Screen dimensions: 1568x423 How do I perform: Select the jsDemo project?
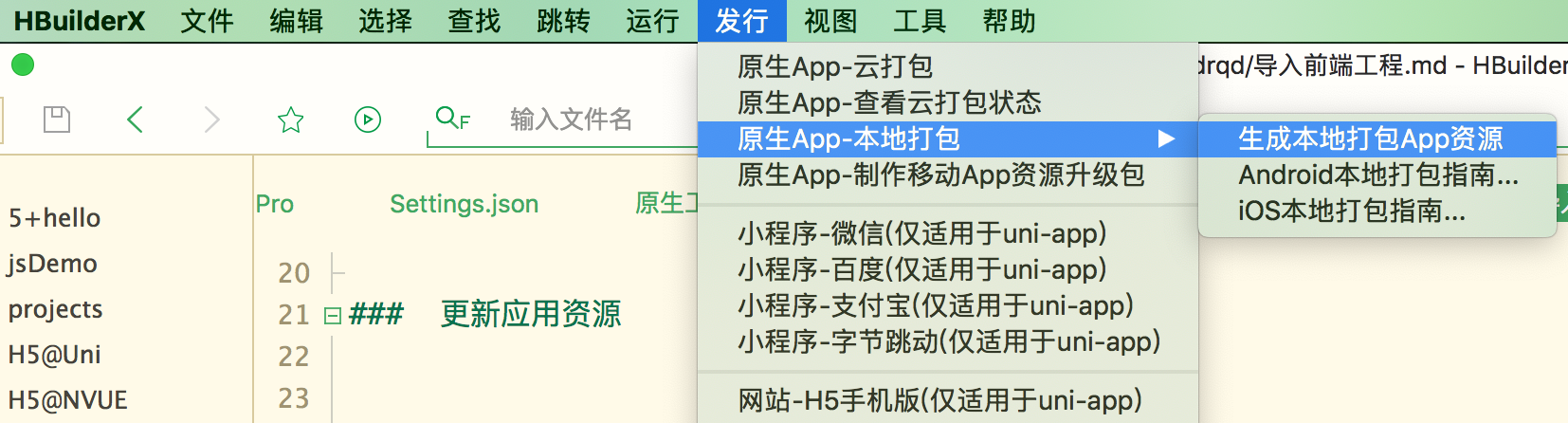click(52, 264)
